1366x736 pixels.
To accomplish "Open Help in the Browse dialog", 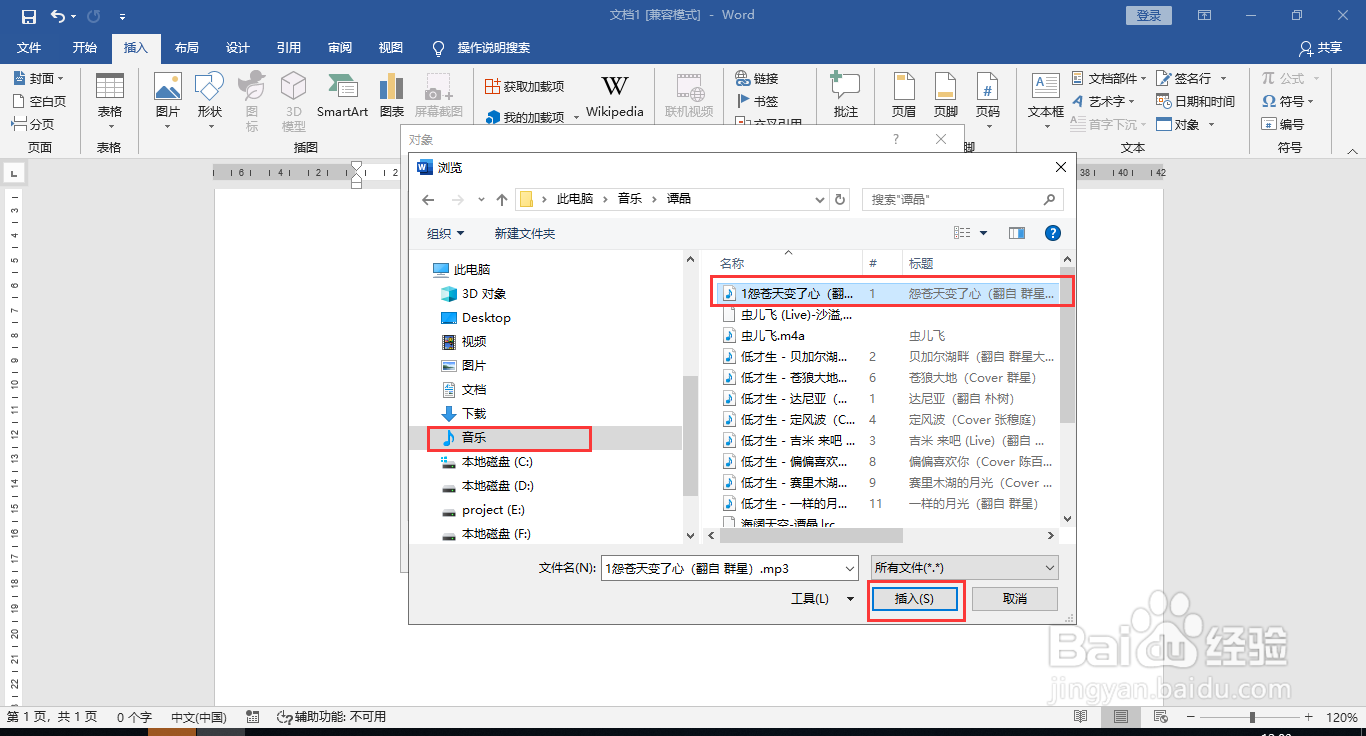I will click(1052, 233).
